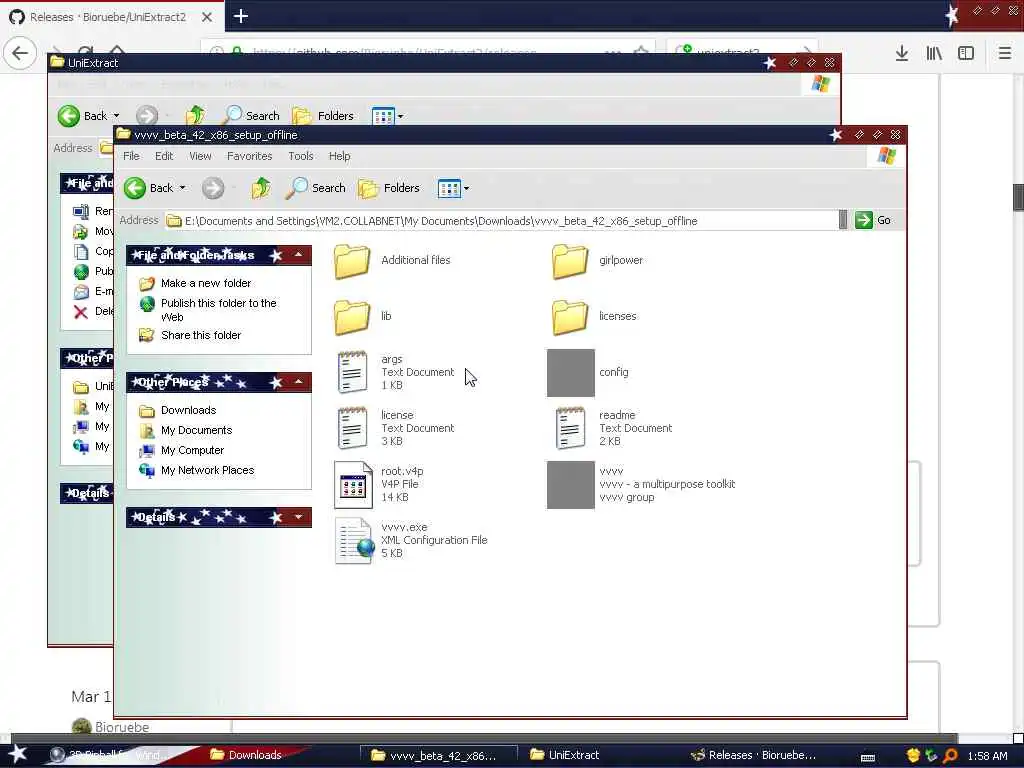Select the args text document icon
This screenshot has height=768, width=1024.
pos(352,372)
